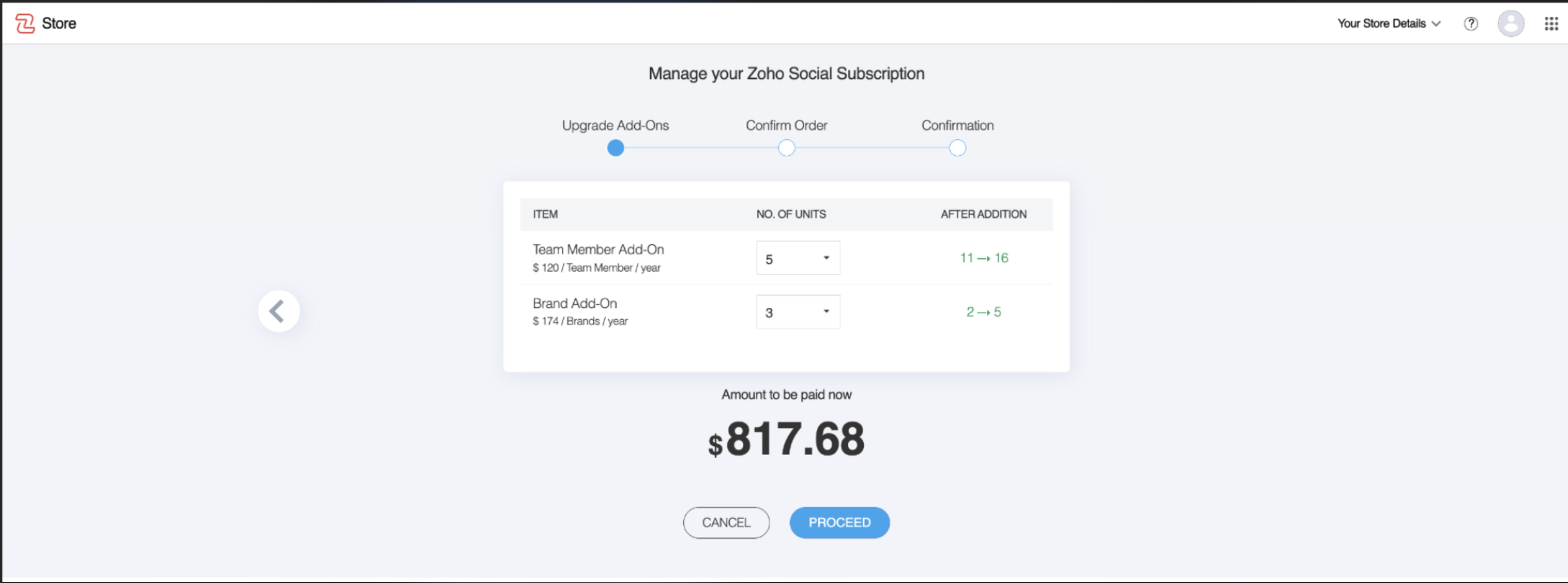
Task: Click the back arrow circle button
Action: tap(279, 311)
